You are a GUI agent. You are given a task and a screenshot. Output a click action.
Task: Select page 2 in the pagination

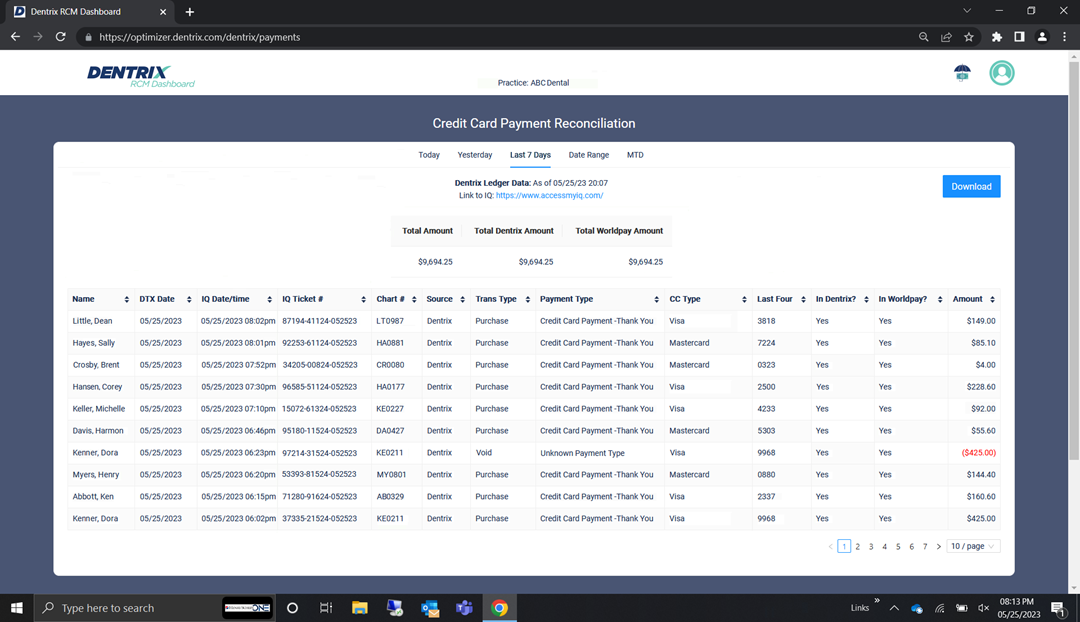(857, 546)
